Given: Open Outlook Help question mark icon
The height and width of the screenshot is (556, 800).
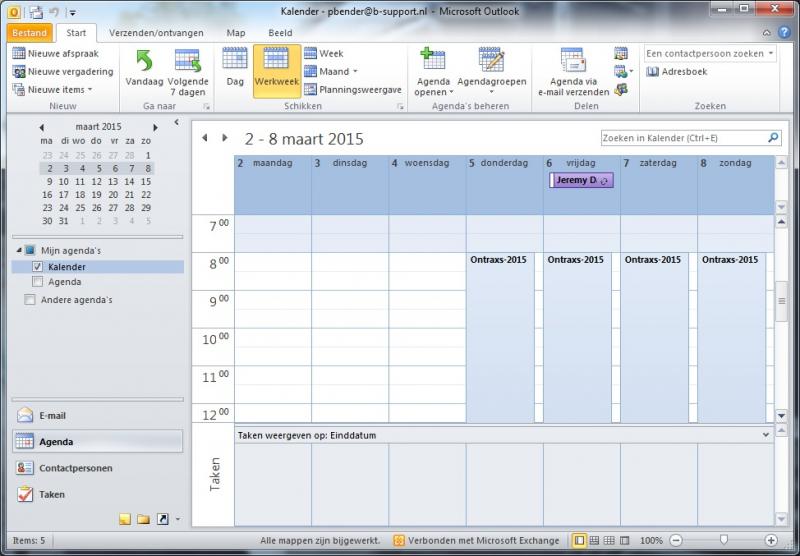Looking at the screenshot, I should [784, 33].
